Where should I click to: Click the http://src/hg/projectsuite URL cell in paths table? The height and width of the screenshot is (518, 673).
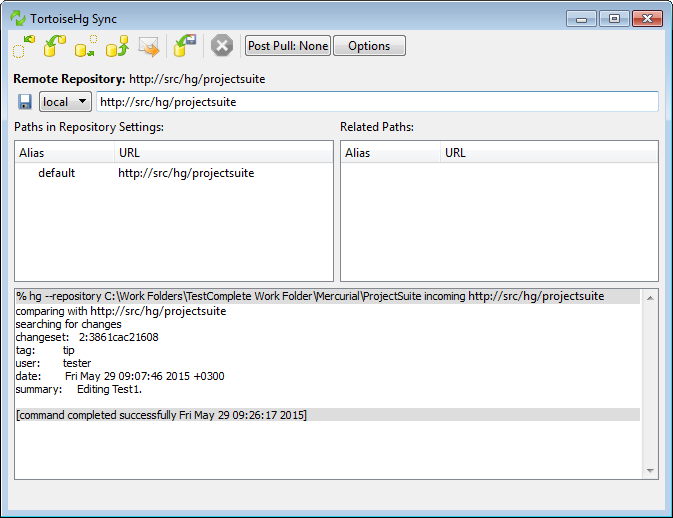click(186, 173)
